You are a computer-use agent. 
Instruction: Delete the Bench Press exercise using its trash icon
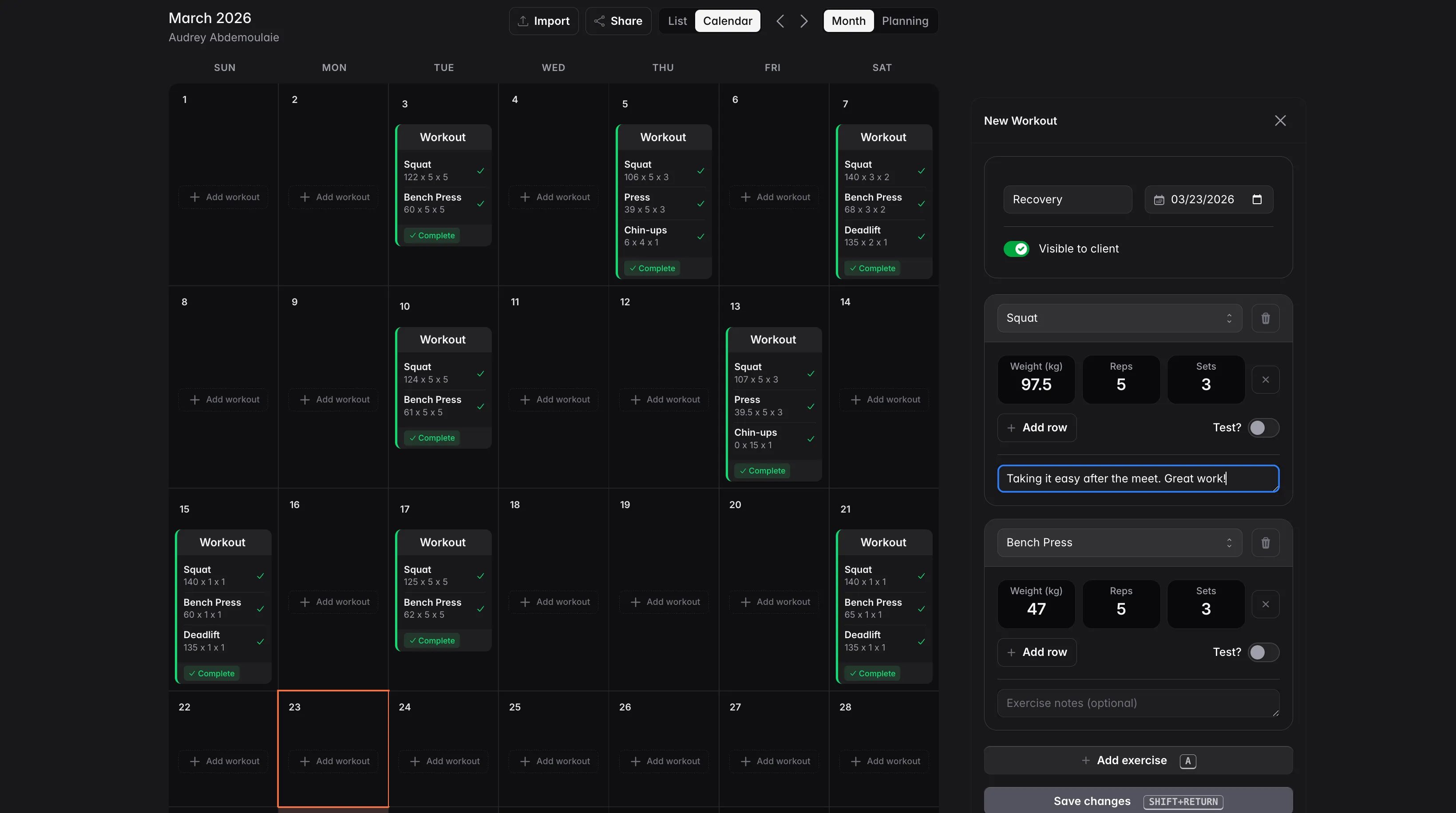pos(1266,542)
